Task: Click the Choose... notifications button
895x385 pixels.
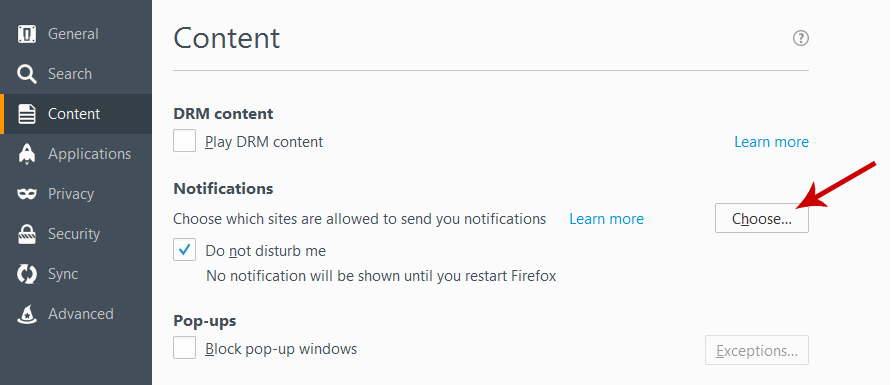Action: point(761,218)
